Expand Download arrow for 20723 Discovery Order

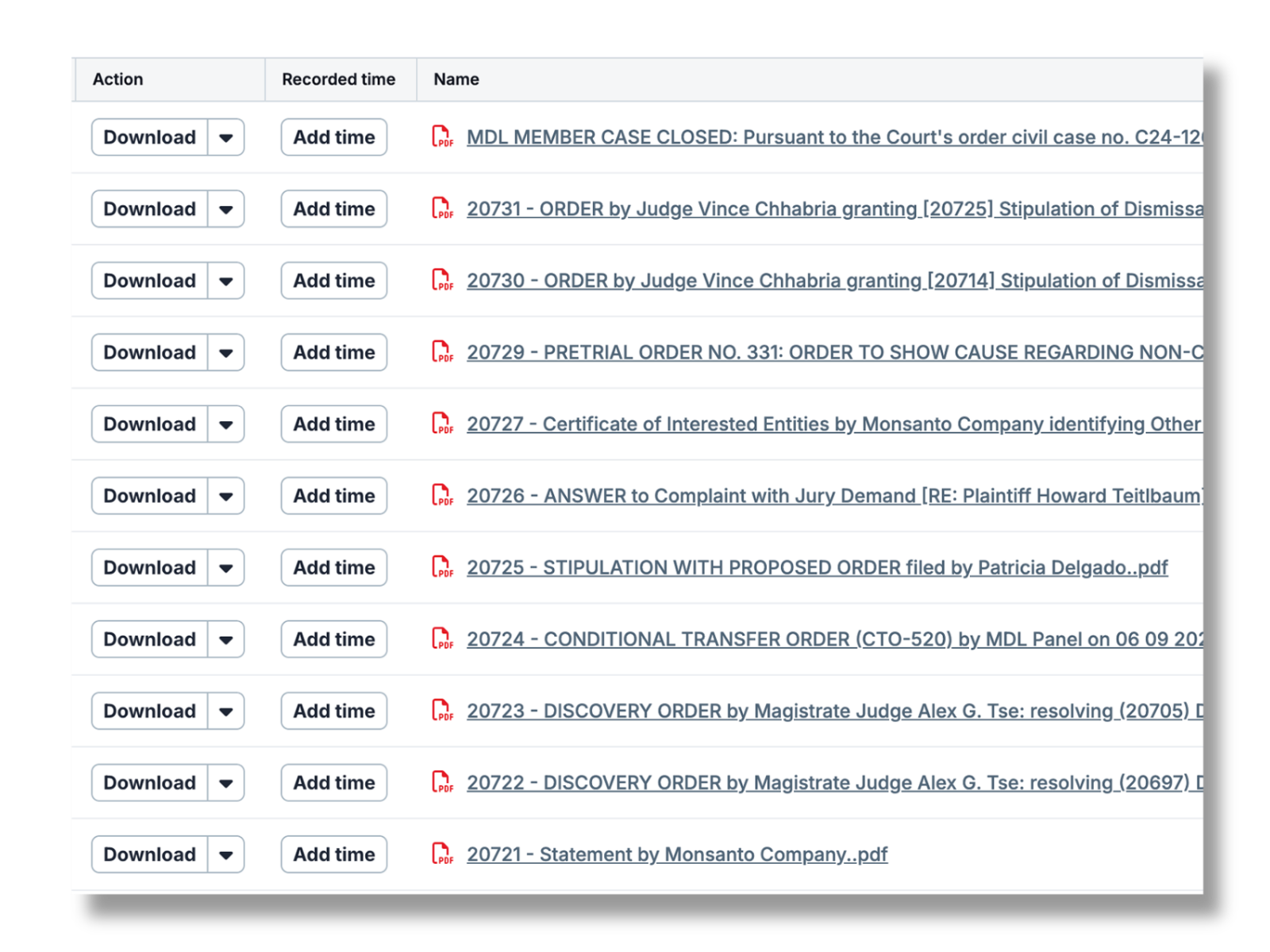pos(226,711)
